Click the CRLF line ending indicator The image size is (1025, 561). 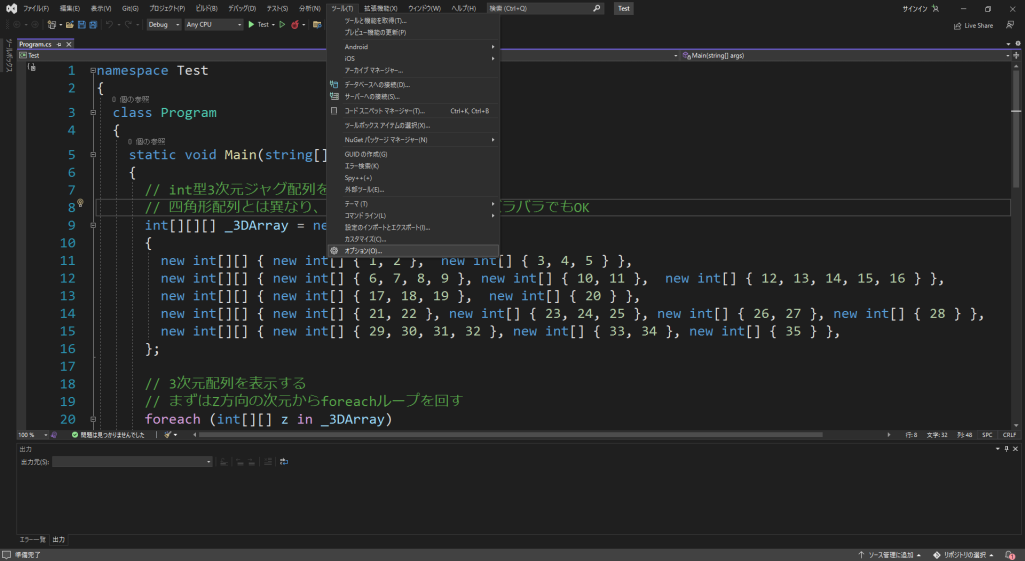tap(1009, 435)
